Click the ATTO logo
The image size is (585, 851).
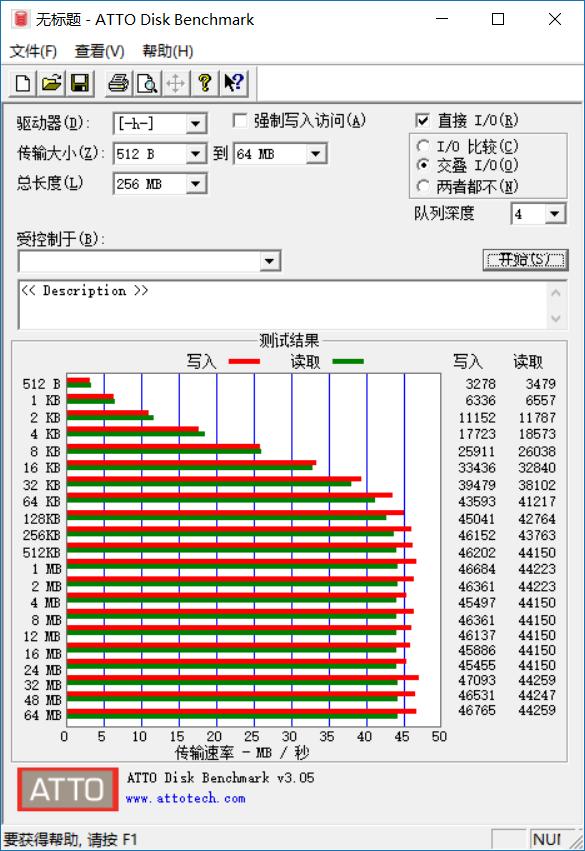[67, 789]
